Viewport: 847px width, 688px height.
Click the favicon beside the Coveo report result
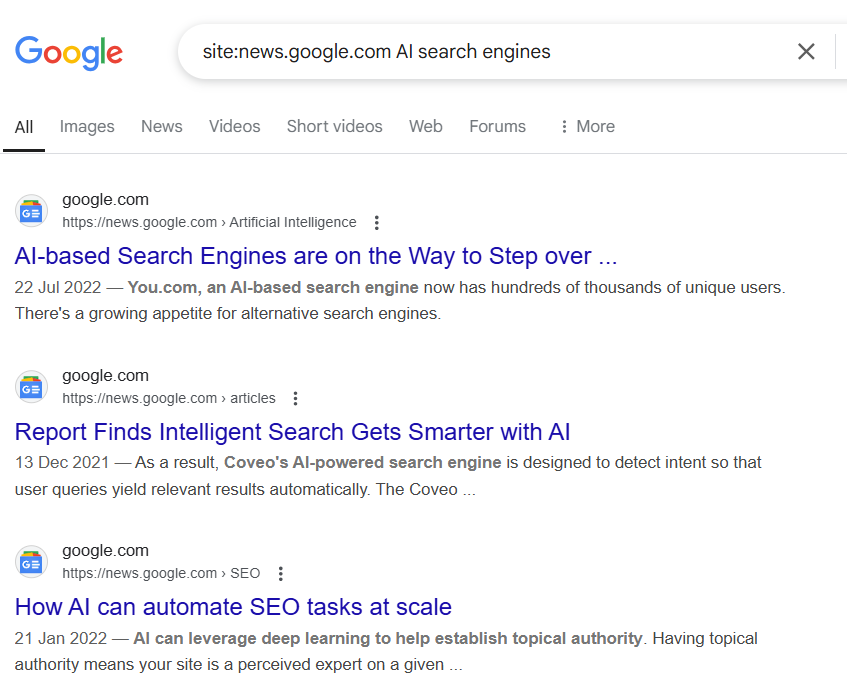coord(31,386)
